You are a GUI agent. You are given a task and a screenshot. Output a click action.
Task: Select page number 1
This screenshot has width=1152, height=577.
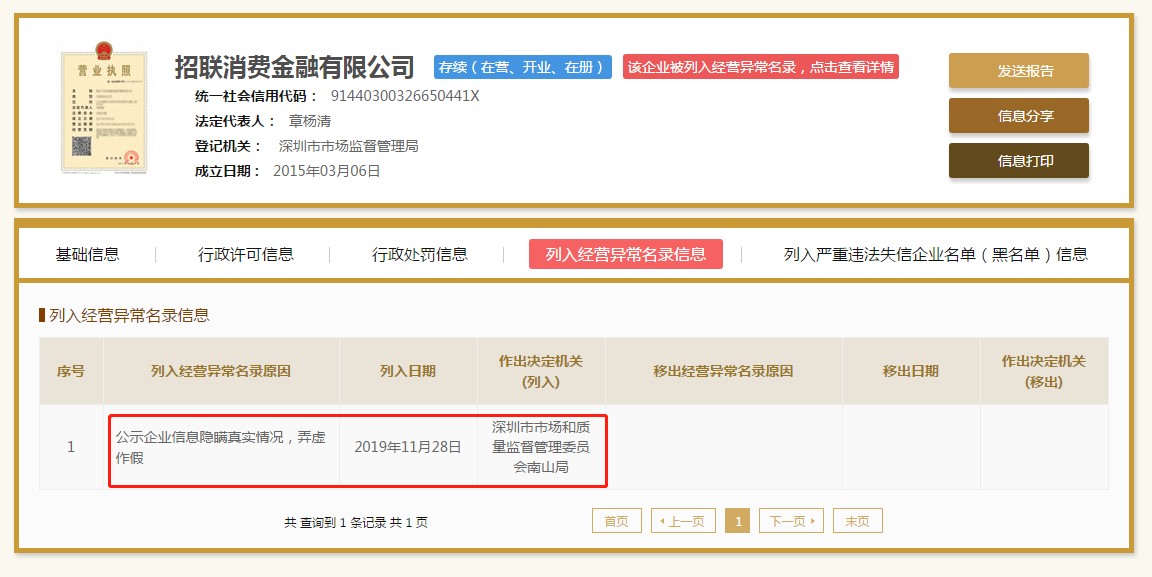[738, 521]
